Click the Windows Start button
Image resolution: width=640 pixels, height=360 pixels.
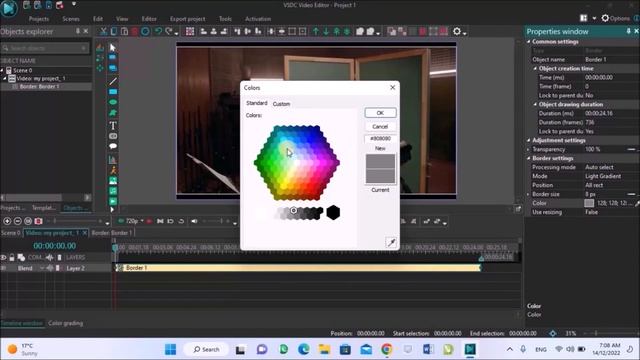[170, 349]
